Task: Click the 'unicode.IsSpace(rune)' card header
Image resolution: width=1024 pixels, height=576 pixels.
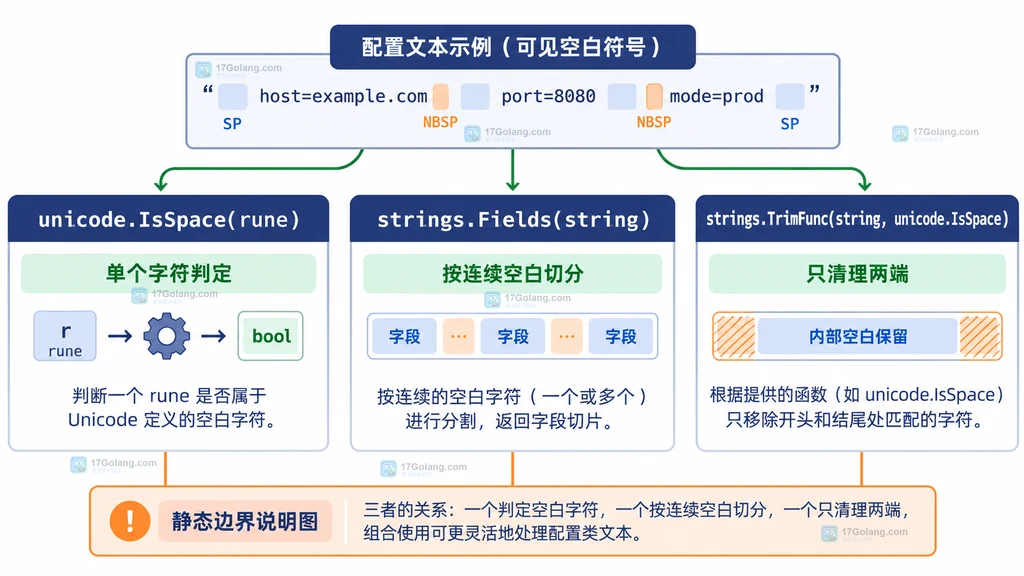Action: pyautogui.click(x=168, y=219)
